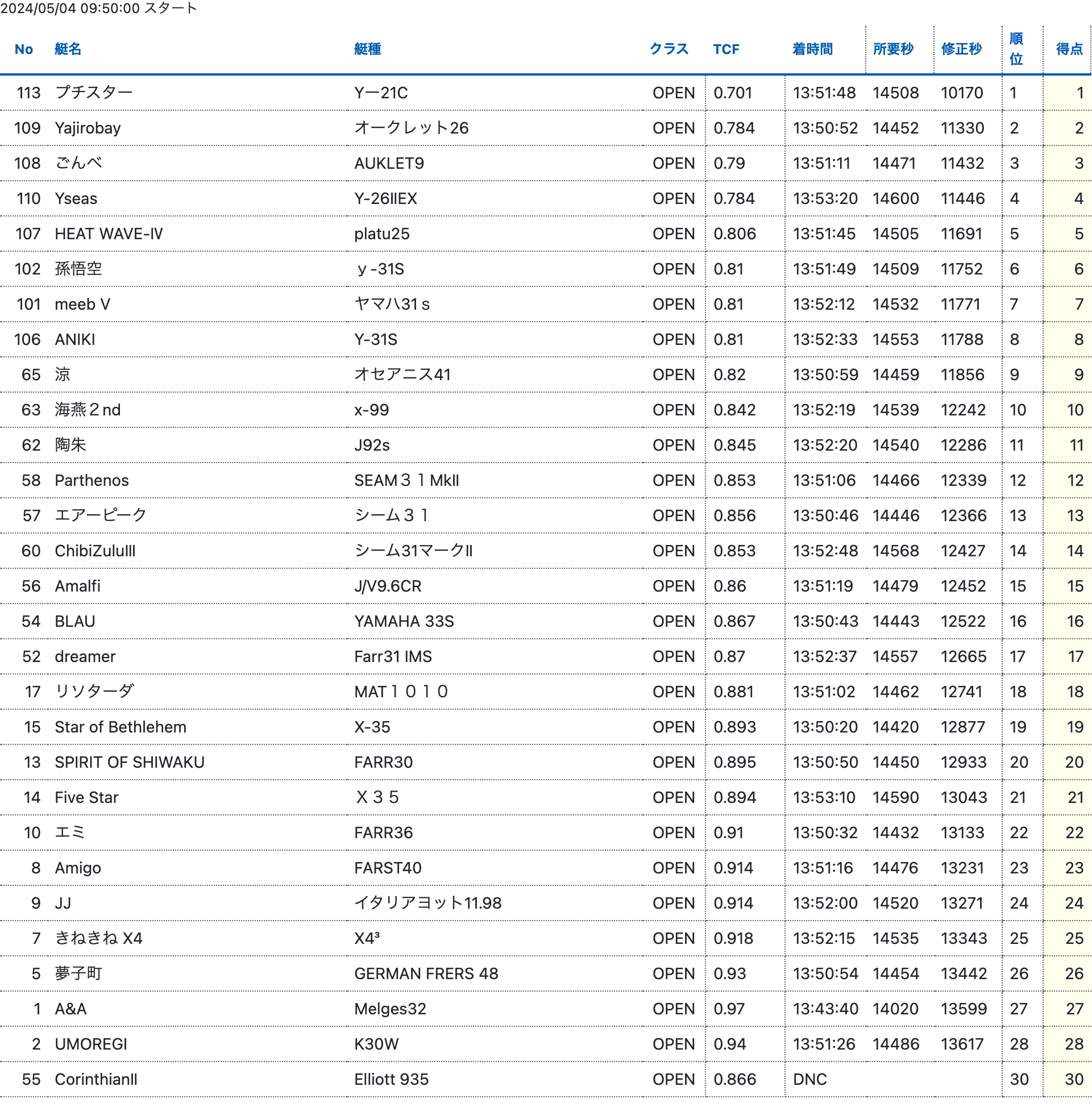
Task: Click the race start time heading text
Action: pyautogui.click(x=99, y=8)
